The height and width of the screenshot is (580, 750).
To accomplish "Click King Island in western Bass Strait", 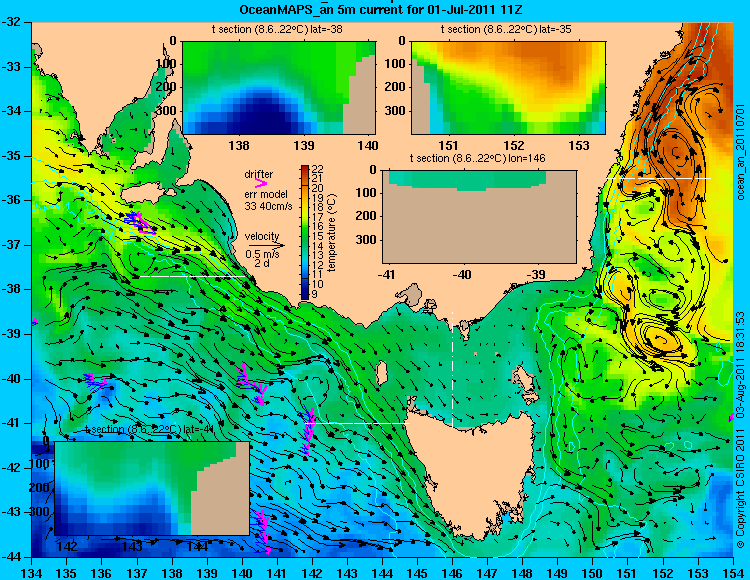I will click(382, 373).
